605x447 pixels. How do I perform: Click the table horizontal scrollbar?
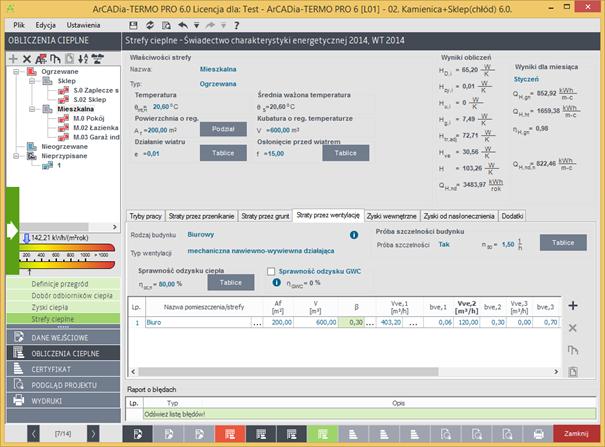(x=288, y=372)
